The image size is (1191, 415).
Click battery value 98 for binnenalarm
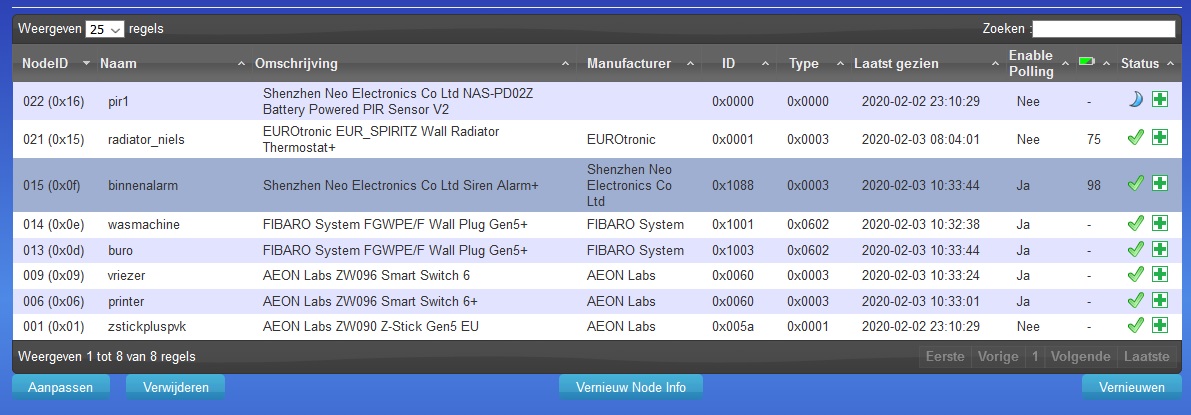1093,185
